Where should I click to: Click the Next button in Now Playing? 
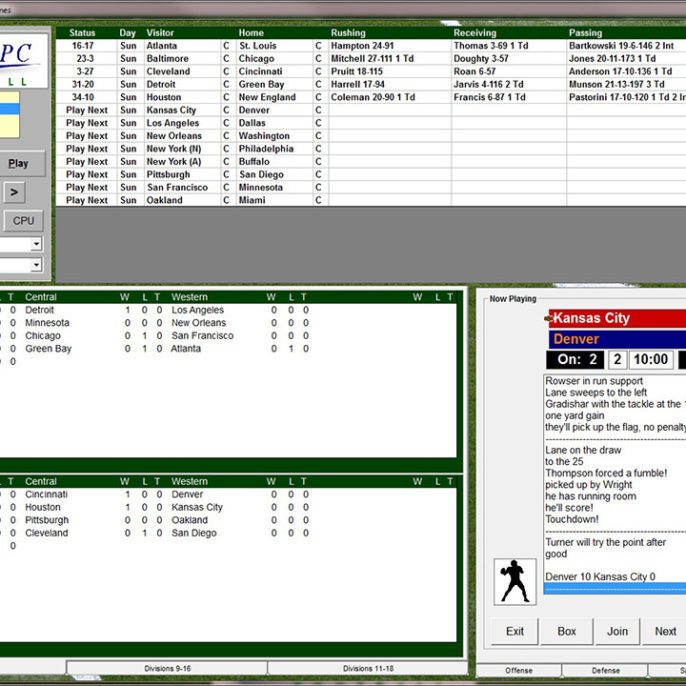point(665,631)
